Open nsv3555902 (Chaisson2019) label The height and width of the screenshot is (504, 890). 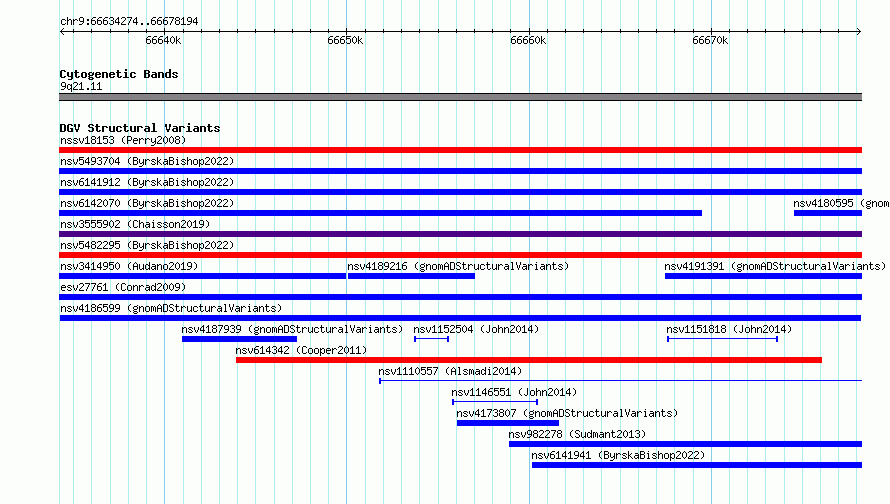(135, 224)
